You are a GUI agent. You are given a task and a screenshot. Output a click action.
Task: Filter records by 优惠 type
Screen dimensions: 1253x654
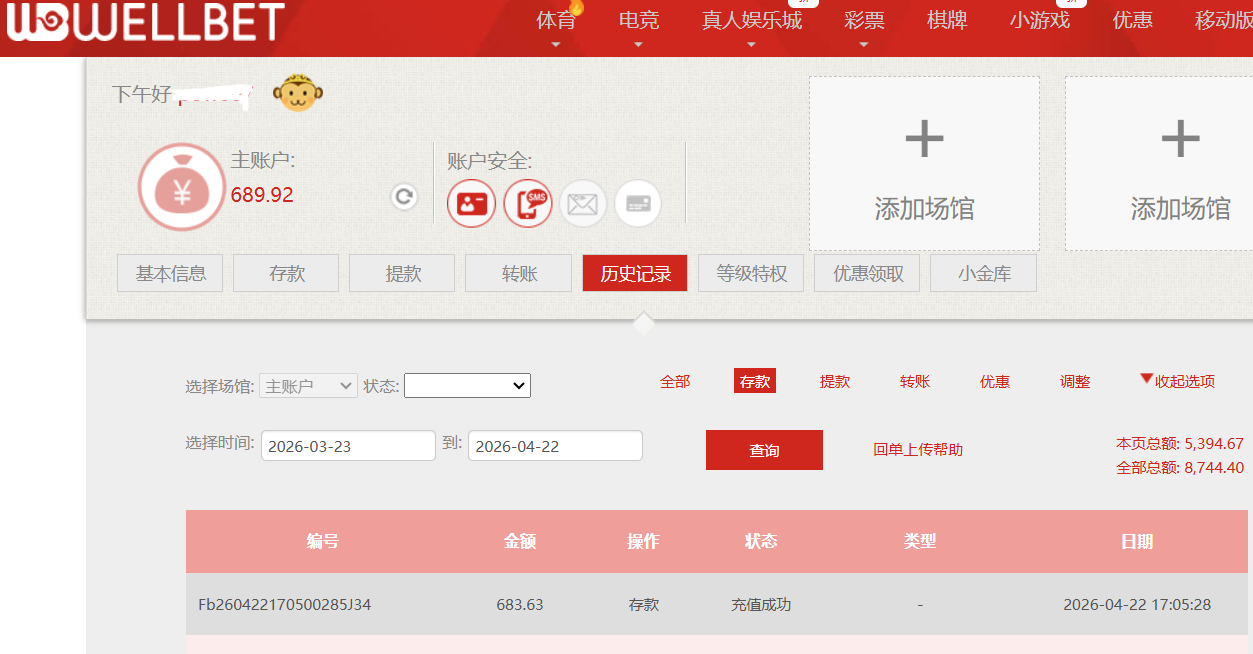995,381
